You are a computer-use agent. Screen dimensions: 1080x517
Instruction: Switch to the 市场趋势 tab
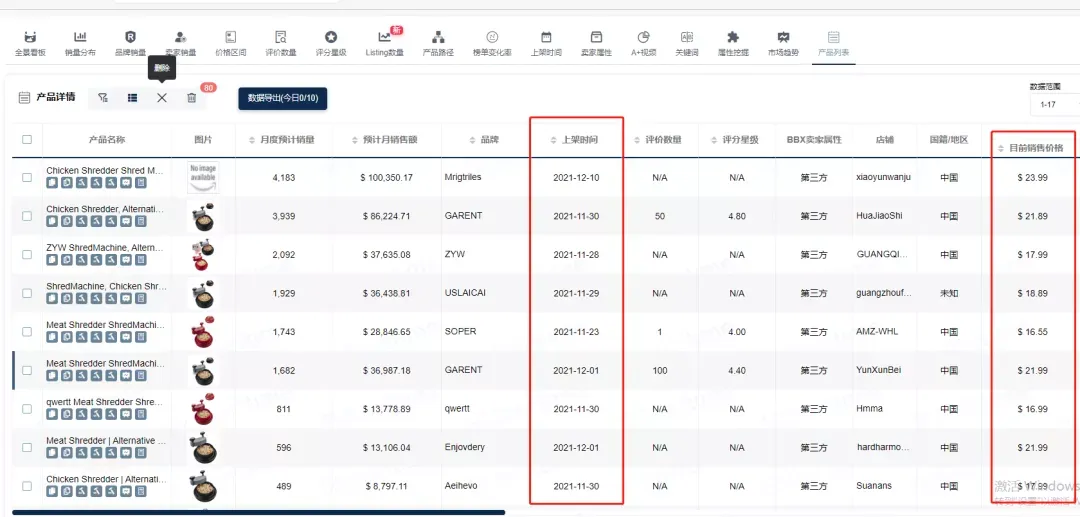(x=783, y=43)
